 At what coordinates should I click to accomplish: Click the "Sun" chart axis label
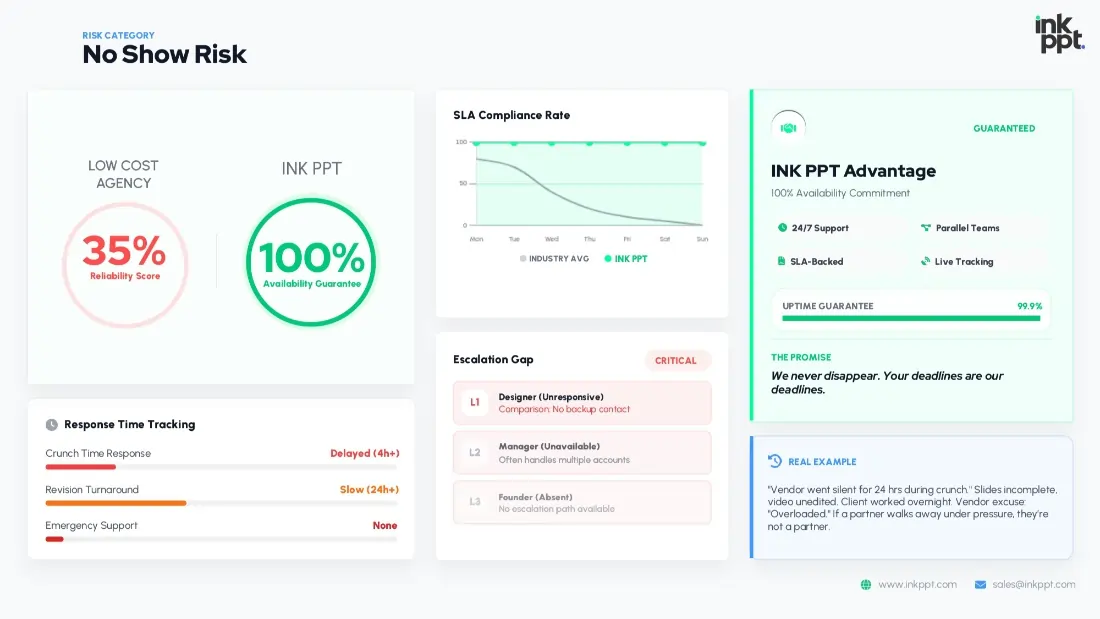pos(702,239)
